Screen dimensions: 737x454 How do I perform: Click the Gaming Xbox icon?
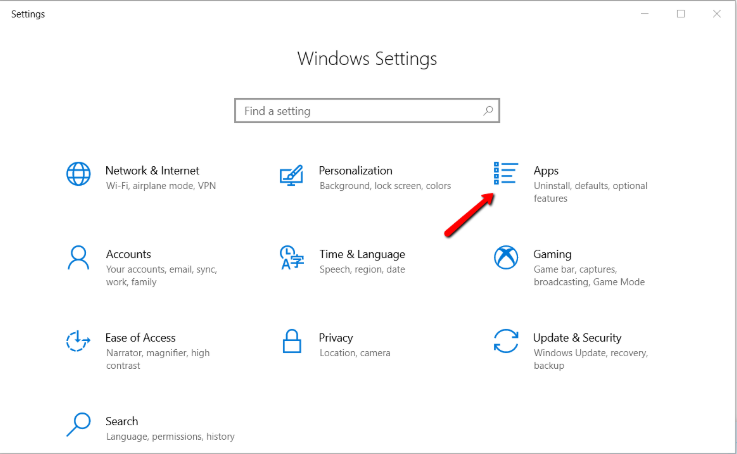[506, 258]
